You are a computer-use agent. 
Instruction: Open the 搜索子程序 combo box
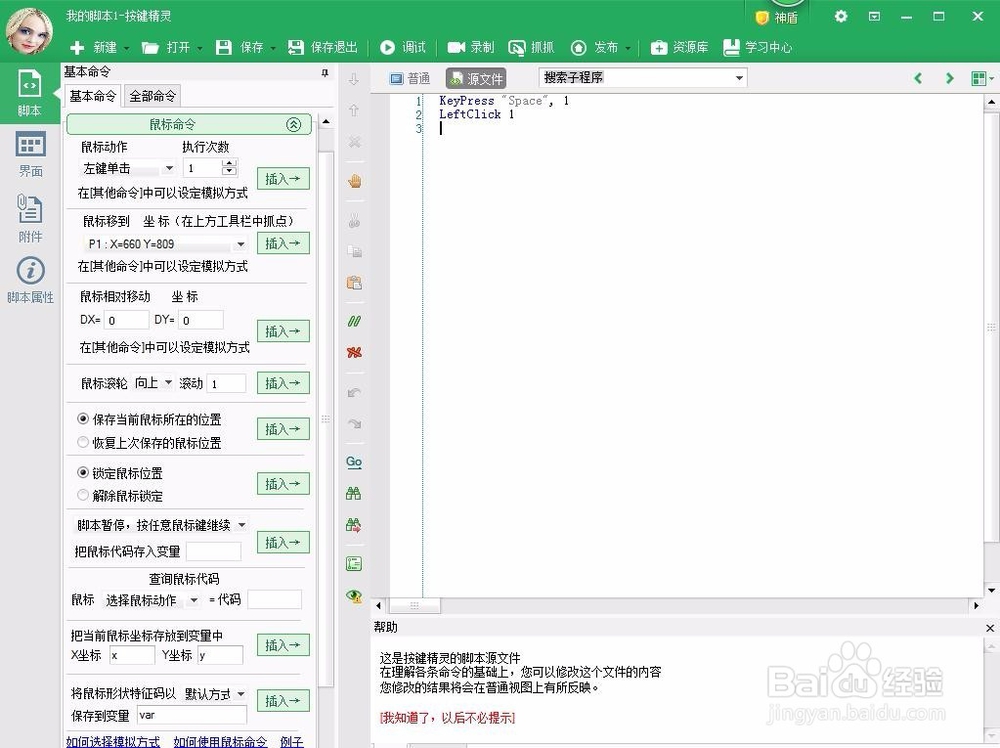tap(643, 78)
